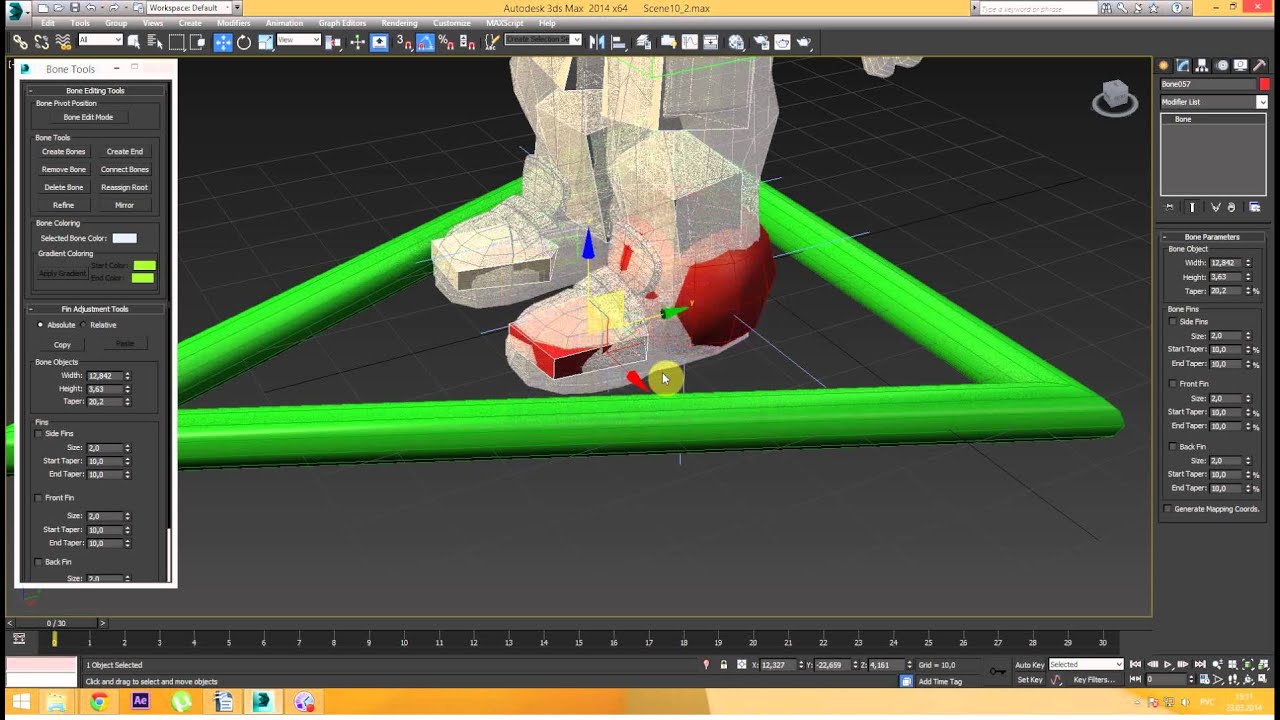Image resolution: width=1280 pixels, height=720 pixels.
Task: Open the Customize menu
Action: coord(452,23)
